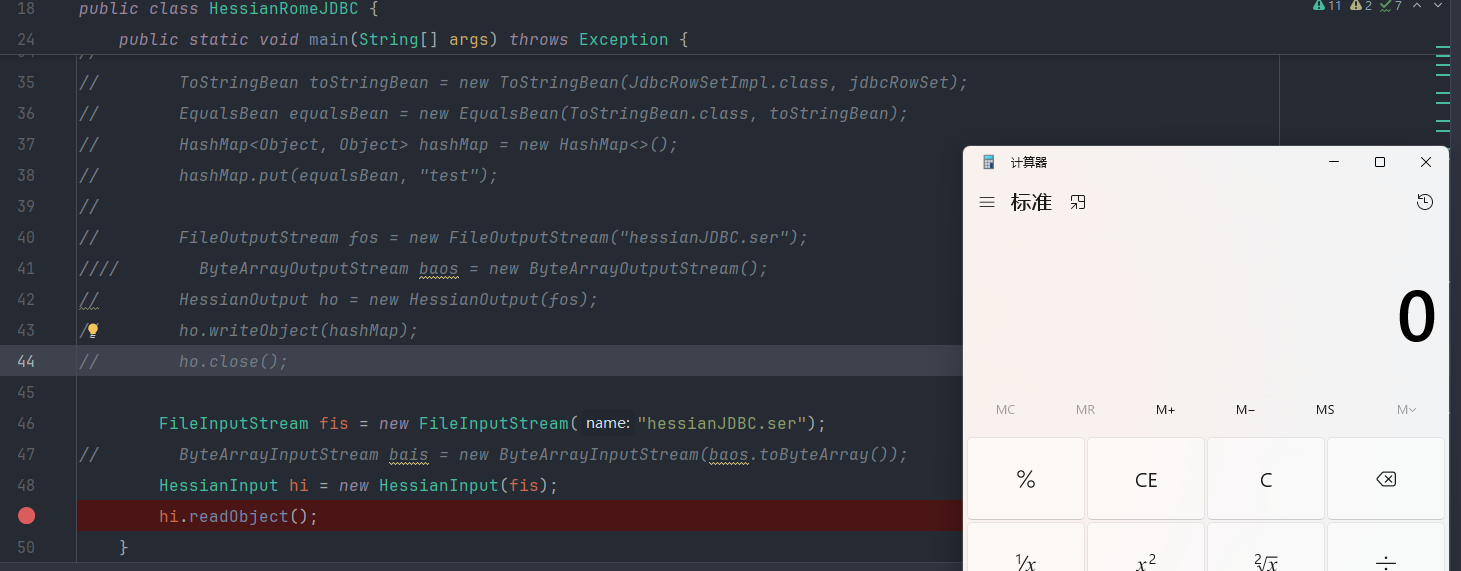
Task: Click the MC memory clear button
Action: 1006,410
